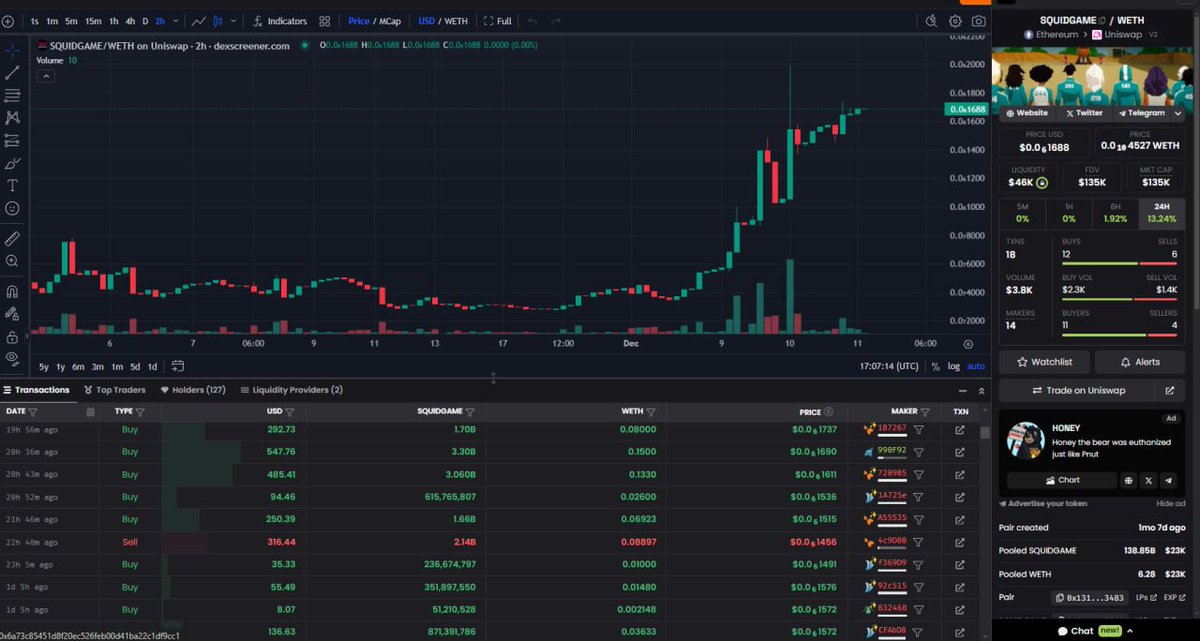Collapse the transactions panel
The image size is (1200, 641).
[x=963, y=391]
